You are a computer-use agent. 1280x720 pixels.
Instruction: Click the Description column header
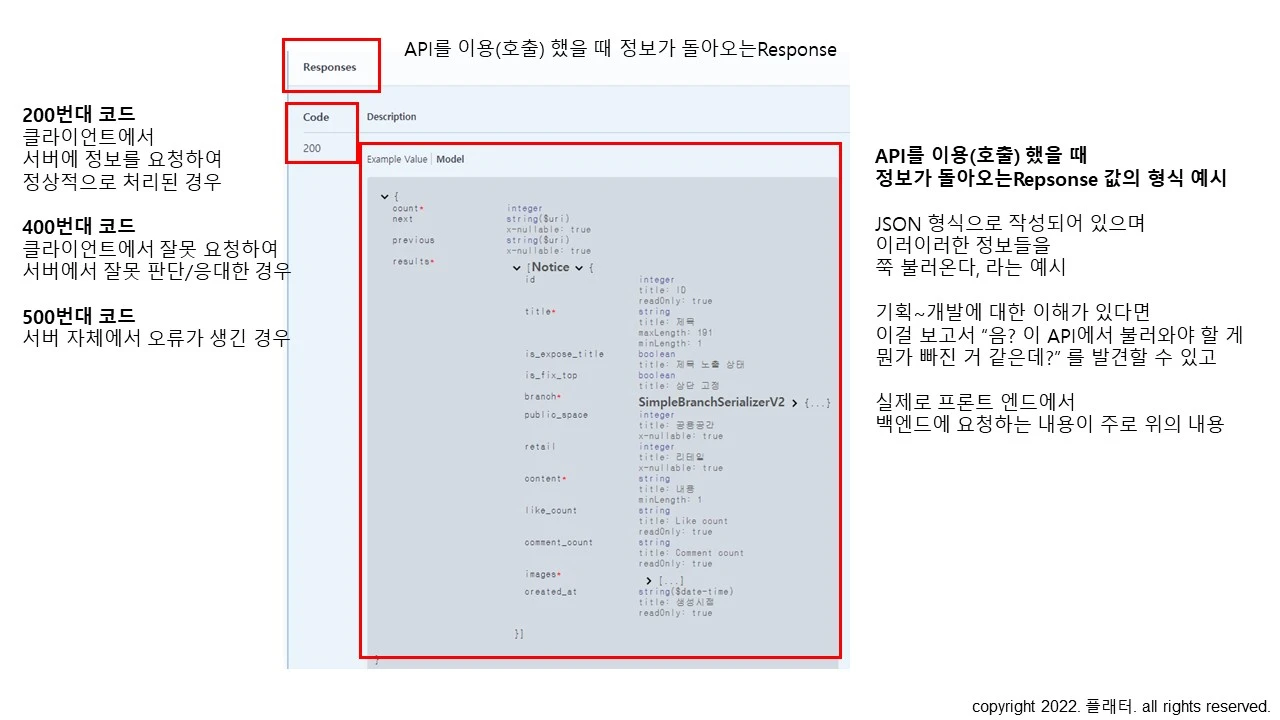[391, 117]
